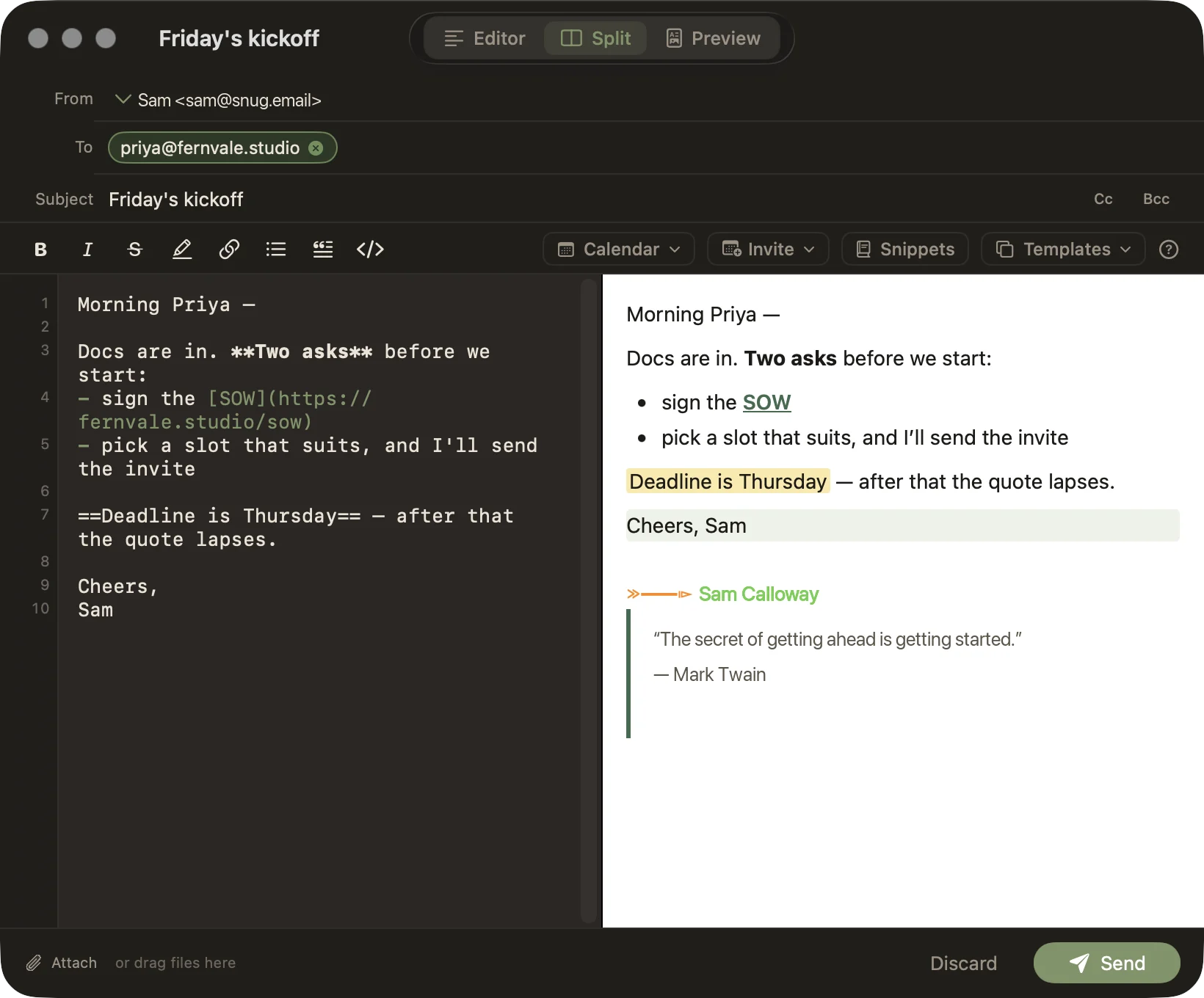The width and height of the screenshot is (1204, 998).
Task: Click the editor vertical scrollbar
Action: tap(588, 600)
